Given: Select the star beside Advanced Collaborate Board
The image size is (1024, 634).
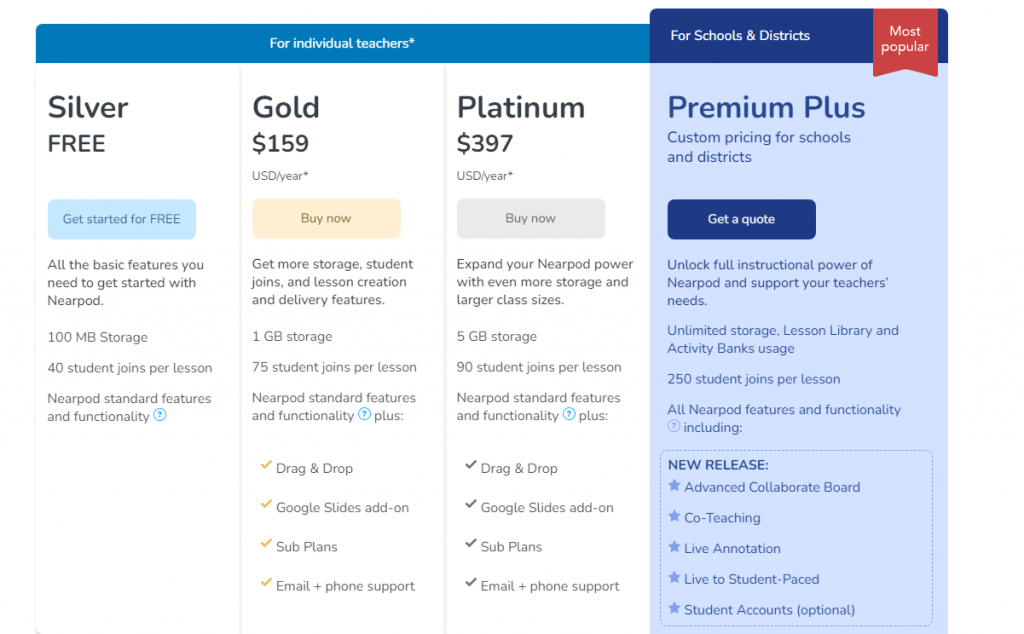Looking at the screenshot, I should click(x=674, y=487).
